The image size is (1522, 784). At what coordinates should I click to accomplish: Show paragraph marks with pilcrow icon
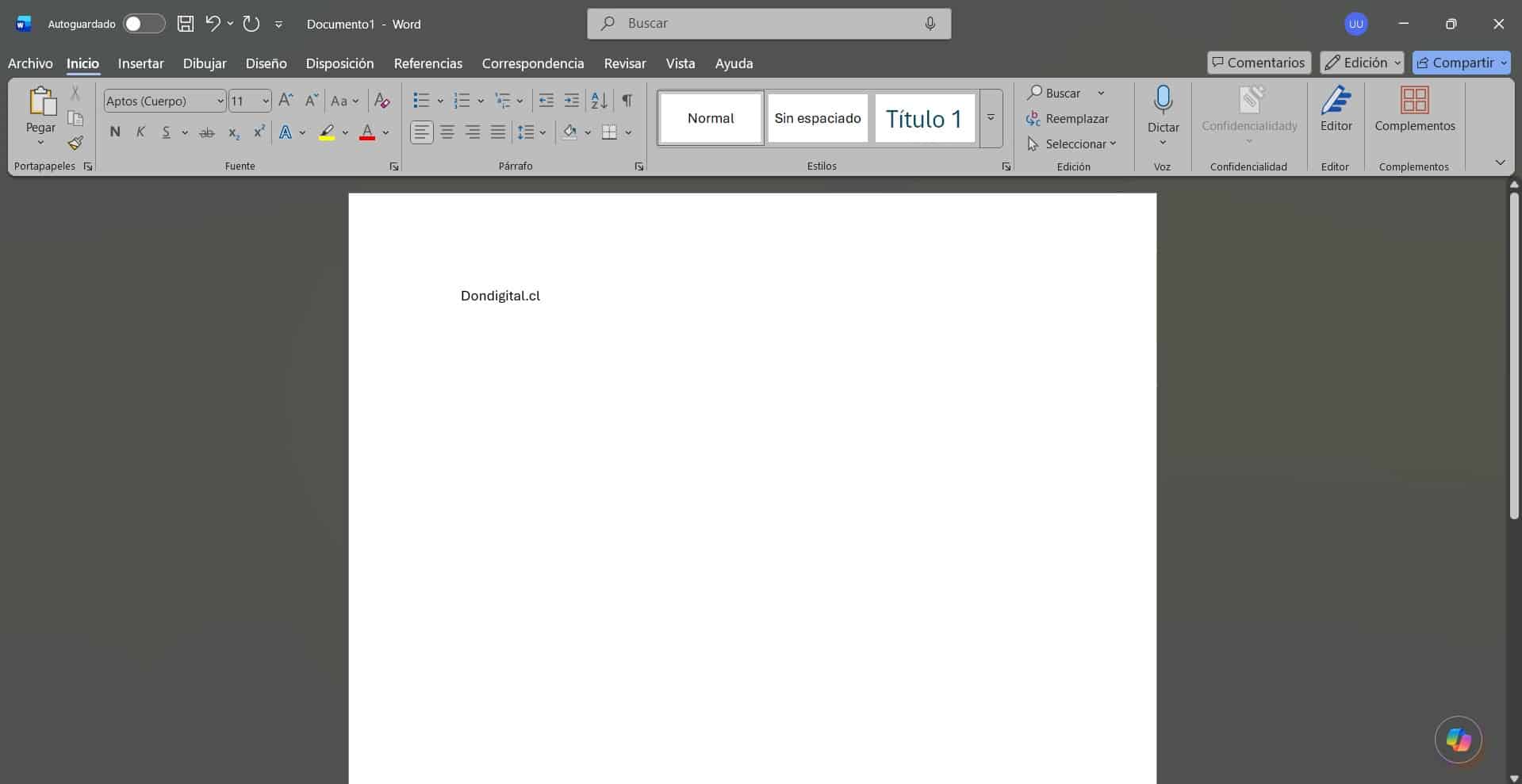pos(627,101)
